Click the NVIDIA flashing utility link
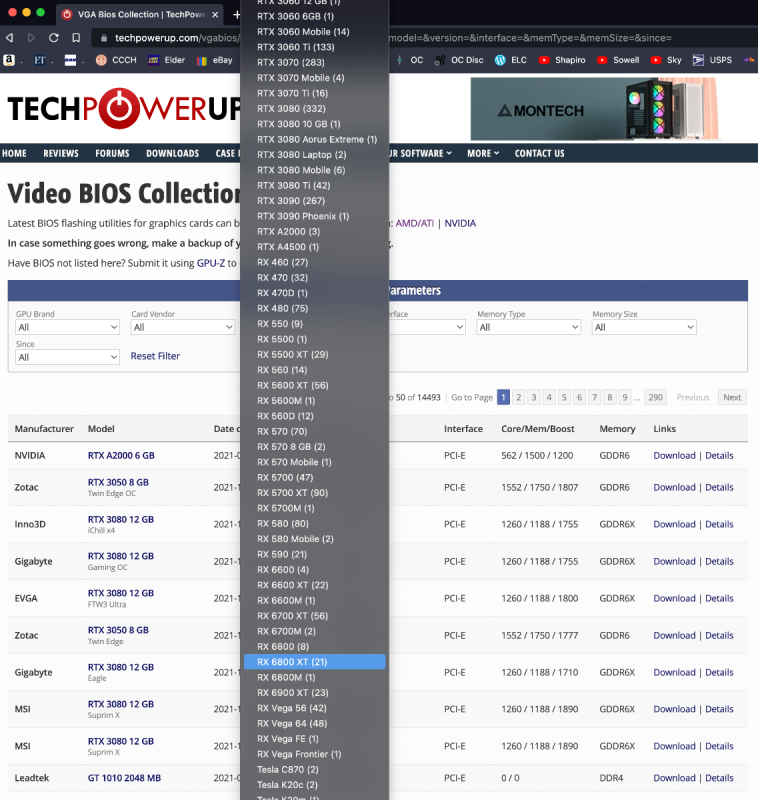This screenshot has width=758, height=800. coord(460,223)
